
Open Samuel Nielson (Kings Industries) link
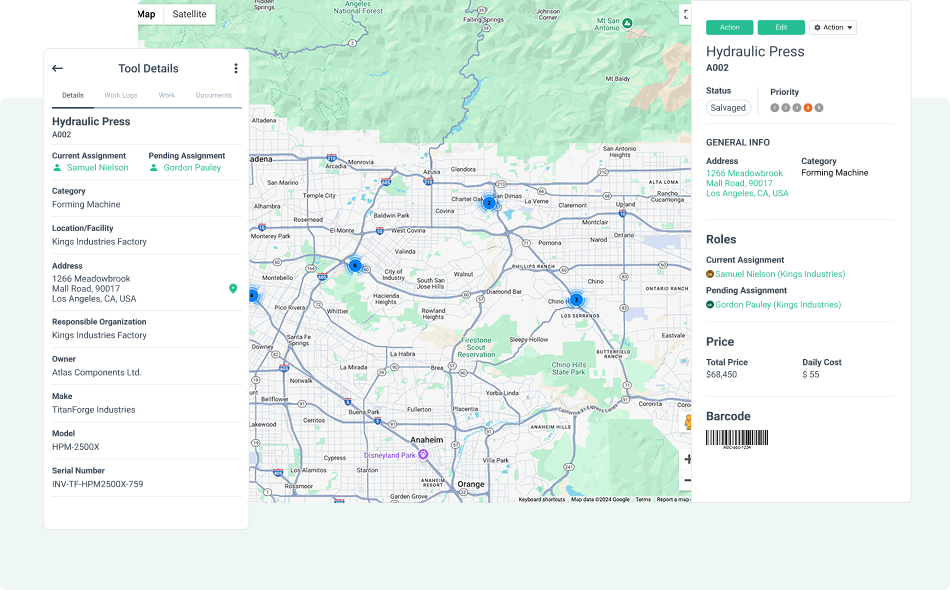(779, 274)
